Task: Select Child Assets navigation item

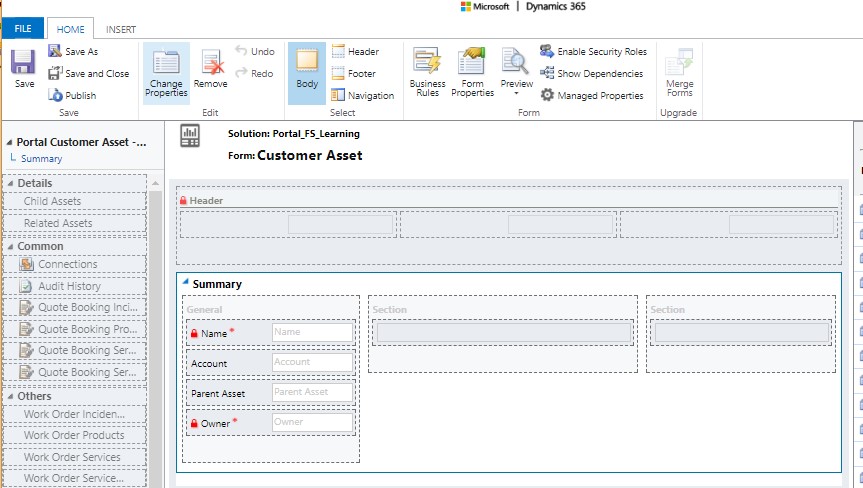Action: [75, 201]
